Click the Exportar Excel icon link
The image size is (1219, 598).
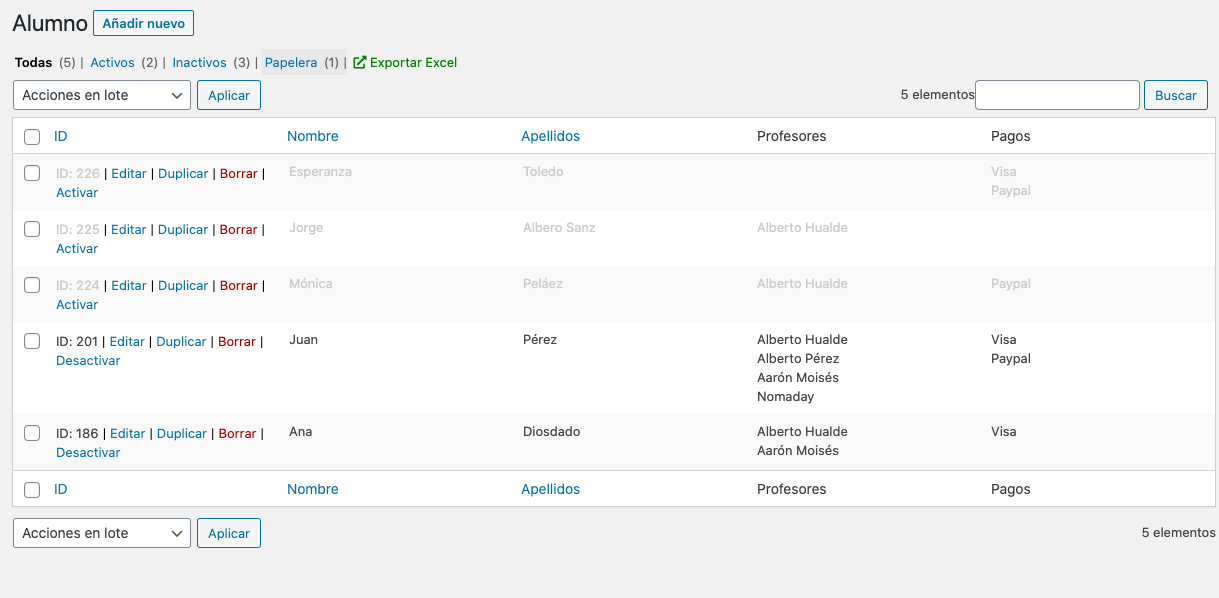tap(405, 62)
